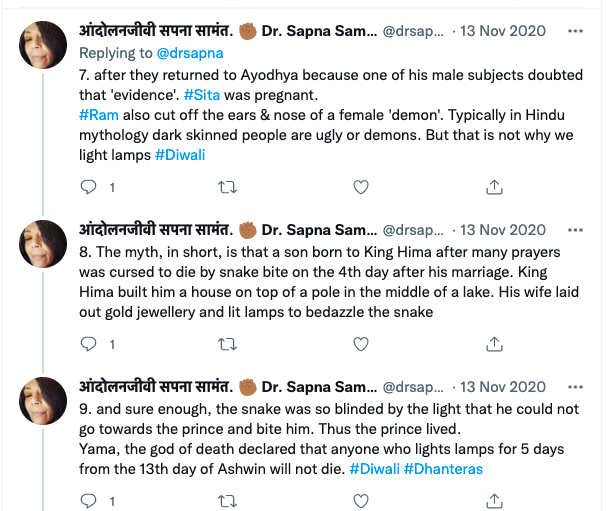Viewport: 606px width, 511px height.
Task: Retweet the King Hima myth tweet
Action: (227, 344)
